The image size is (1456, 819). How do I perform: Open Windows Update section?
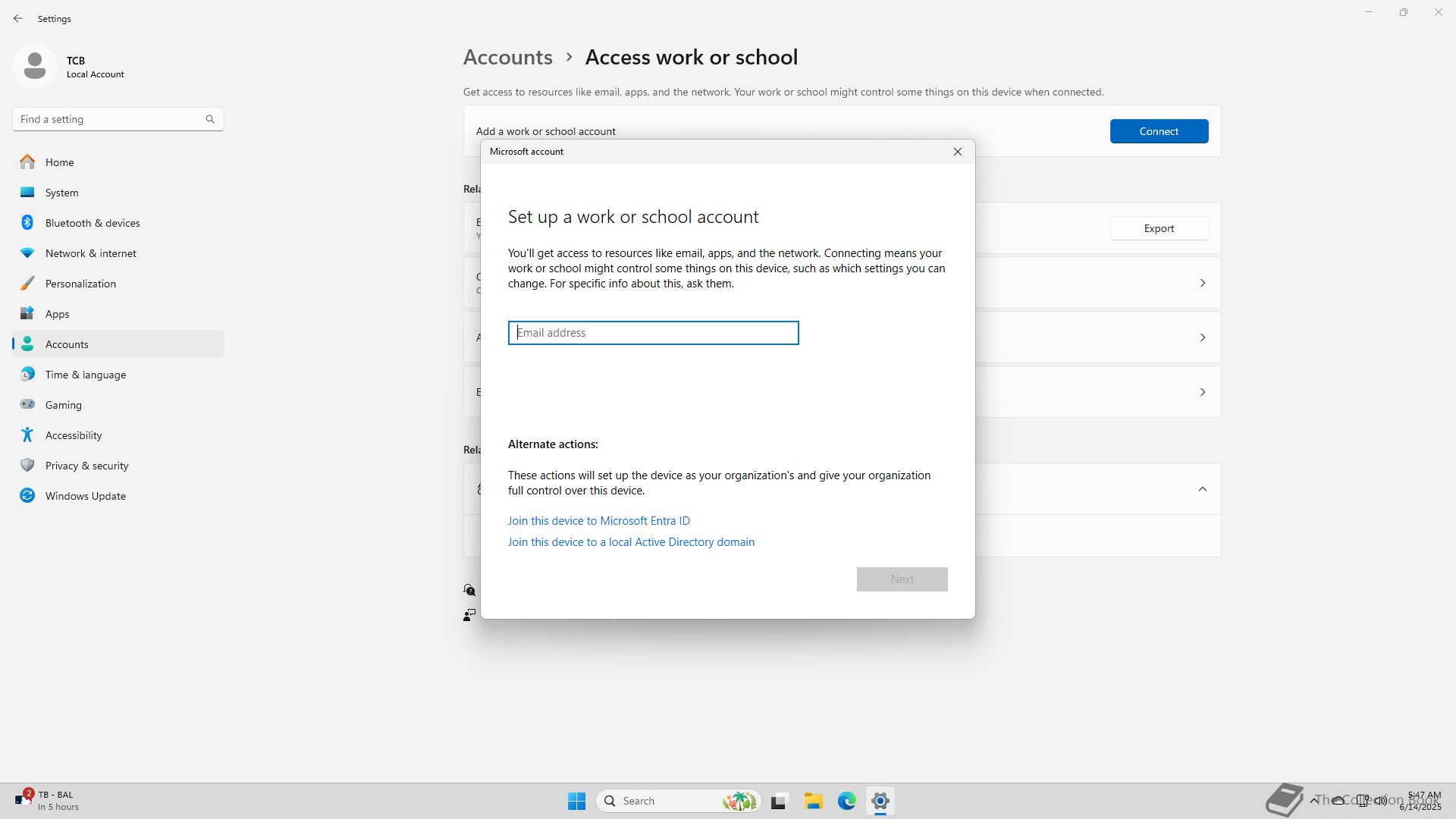(x=85, y=496)
